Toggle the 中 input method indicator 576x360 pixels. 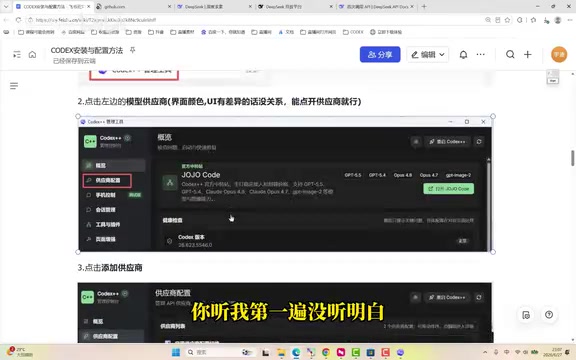coord(507,352)
